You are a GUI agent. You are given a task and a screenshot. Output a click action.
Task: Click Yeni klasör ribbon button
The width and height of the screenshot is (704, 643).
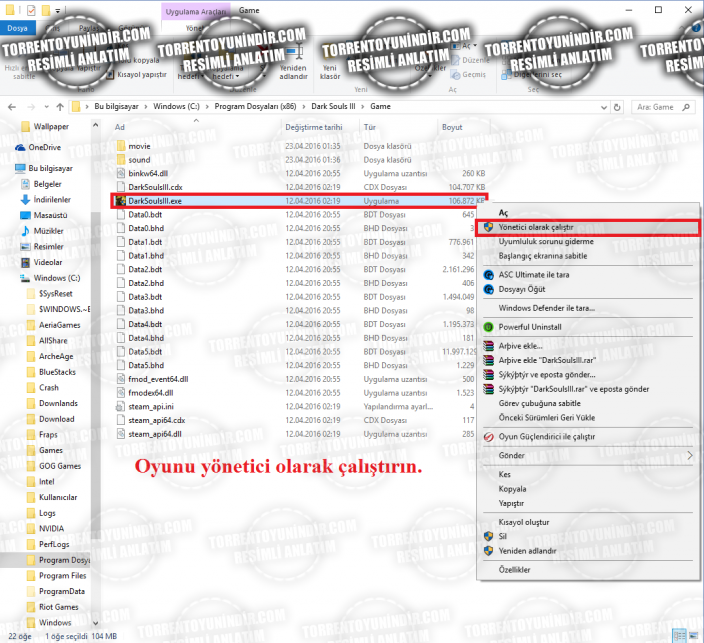[330, 62]
